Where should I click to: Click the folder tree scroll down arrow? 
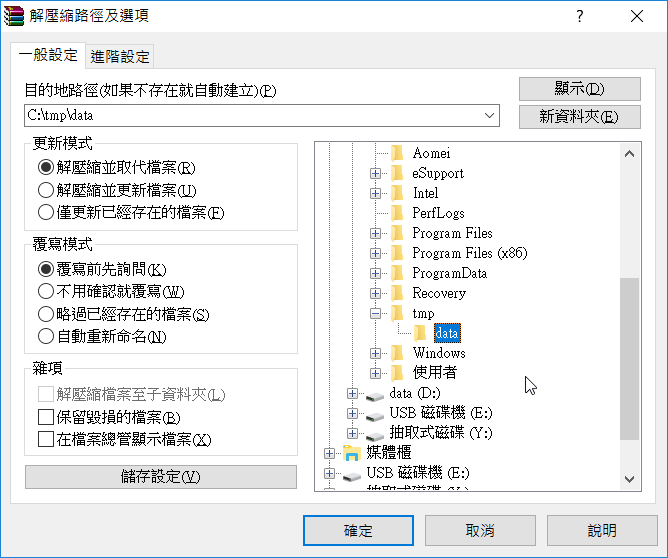tap(629, 479)
